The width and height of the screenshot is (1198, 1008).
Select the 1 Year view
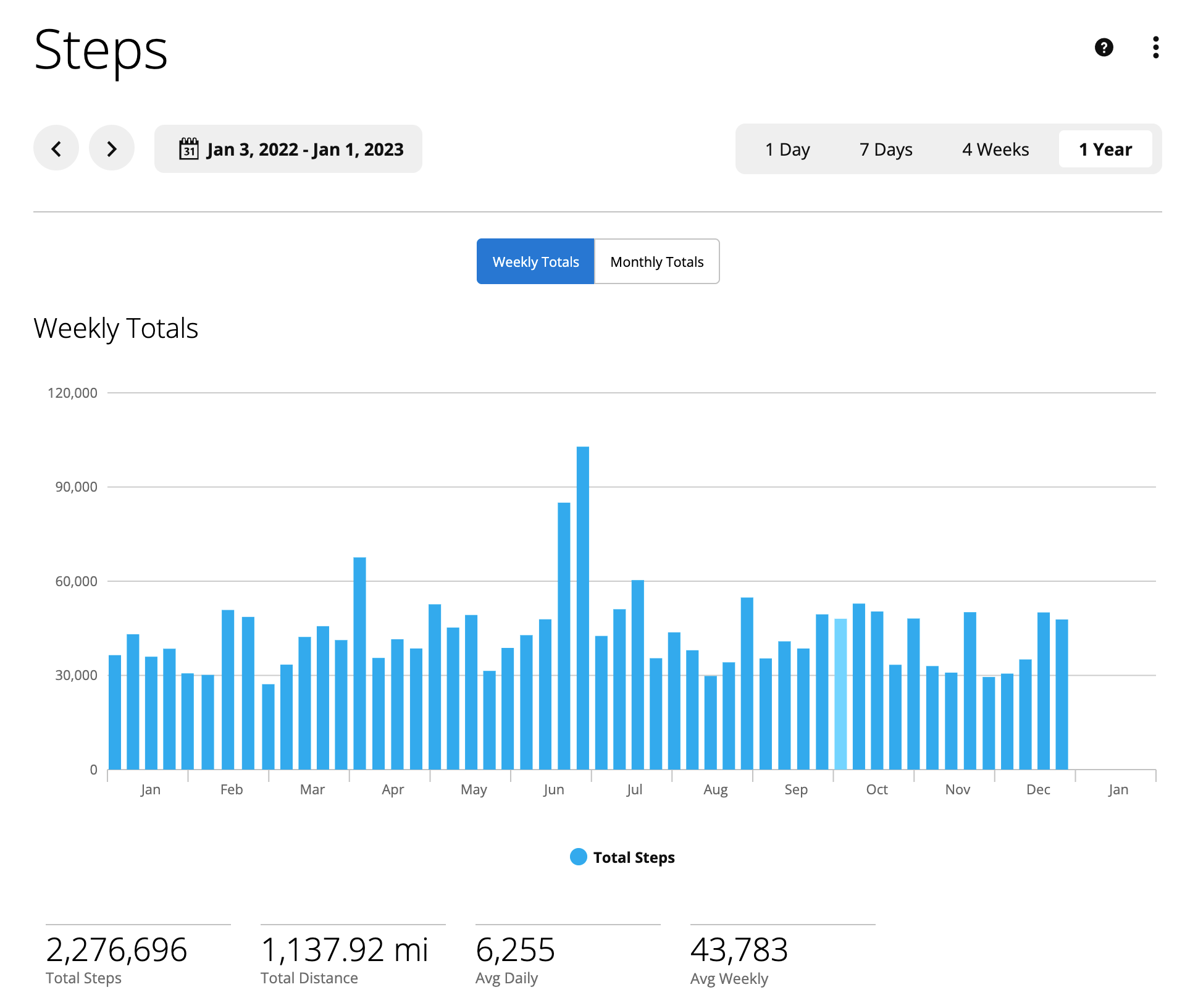click(1105, 149)
